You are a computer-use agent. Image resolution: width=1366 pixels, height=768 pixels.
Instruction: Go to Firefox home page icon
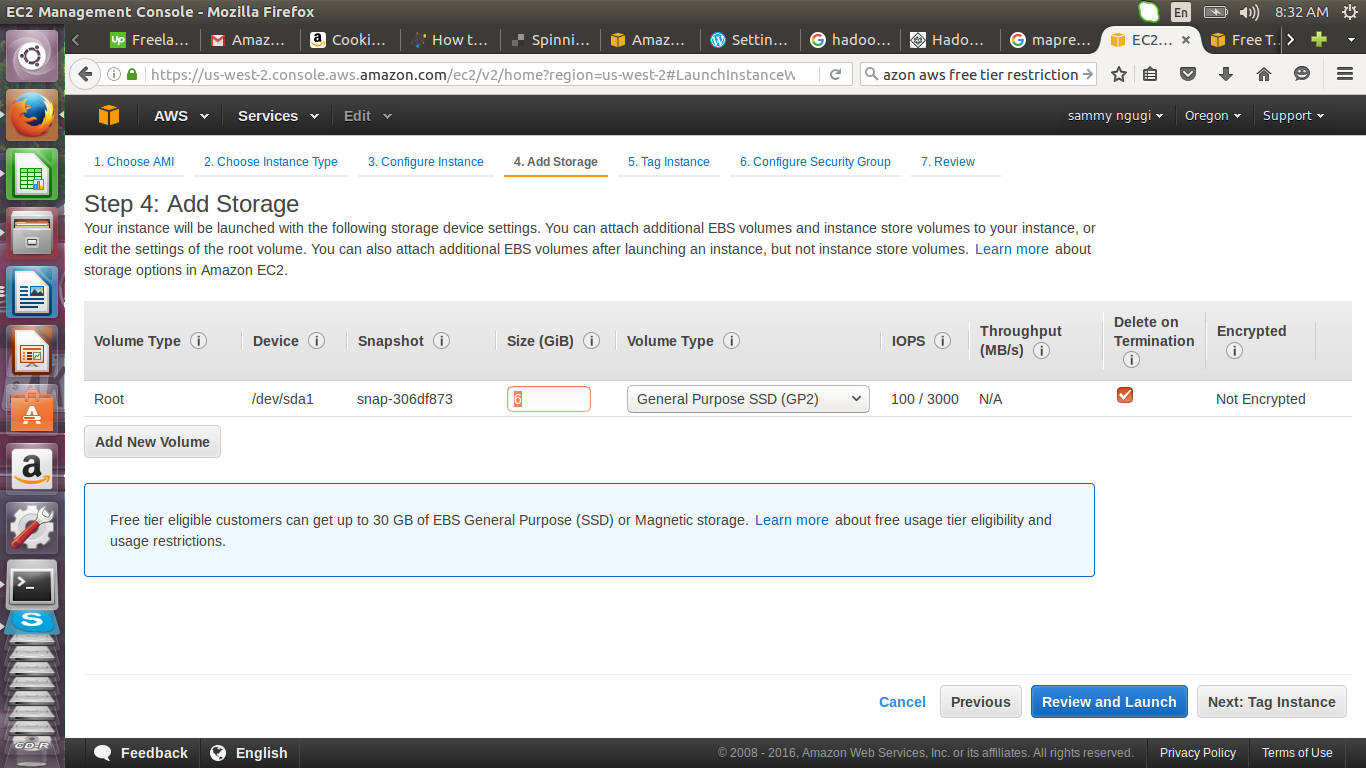[x=1264, y=74]
